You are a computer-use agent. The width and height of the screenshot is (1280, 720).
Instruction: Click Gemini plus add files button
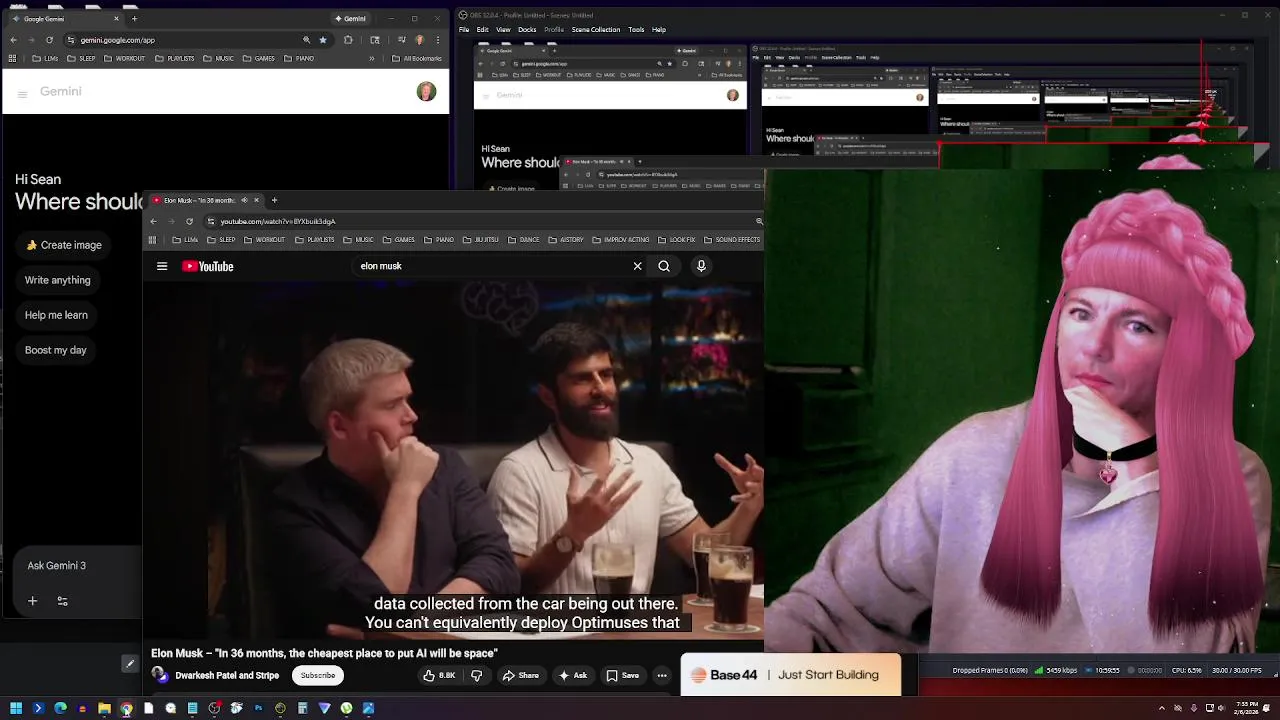click(x=32, y=601)
